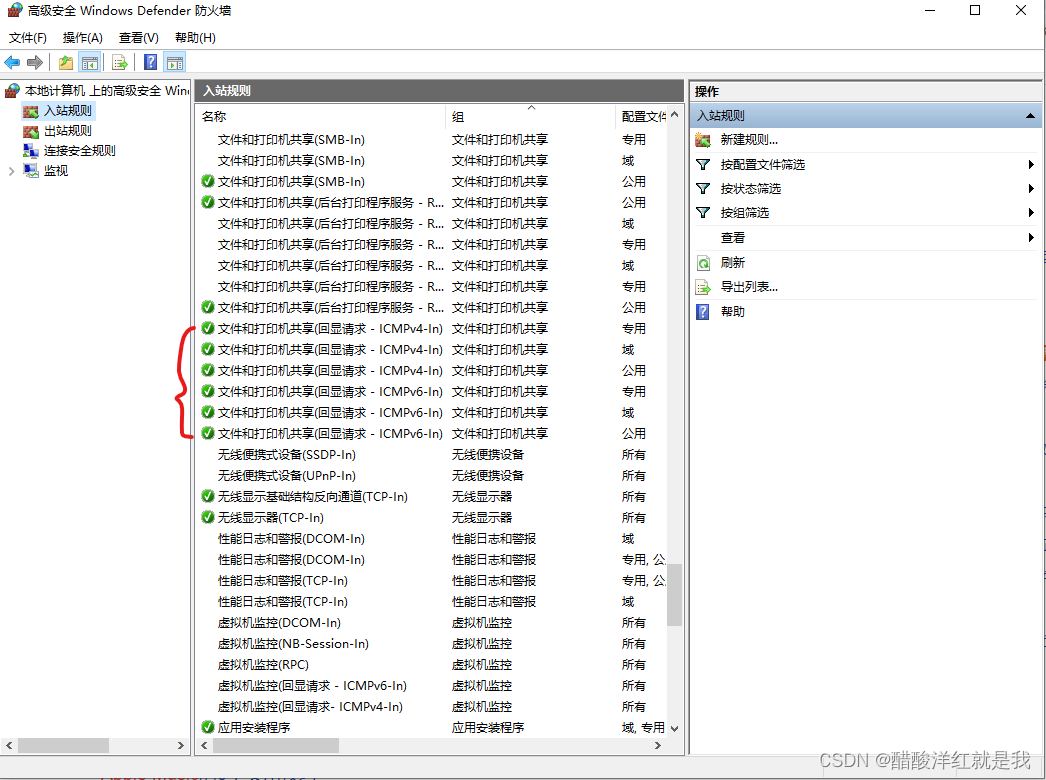Click the firewall app icon in title bar

click(x=15, y=11)
